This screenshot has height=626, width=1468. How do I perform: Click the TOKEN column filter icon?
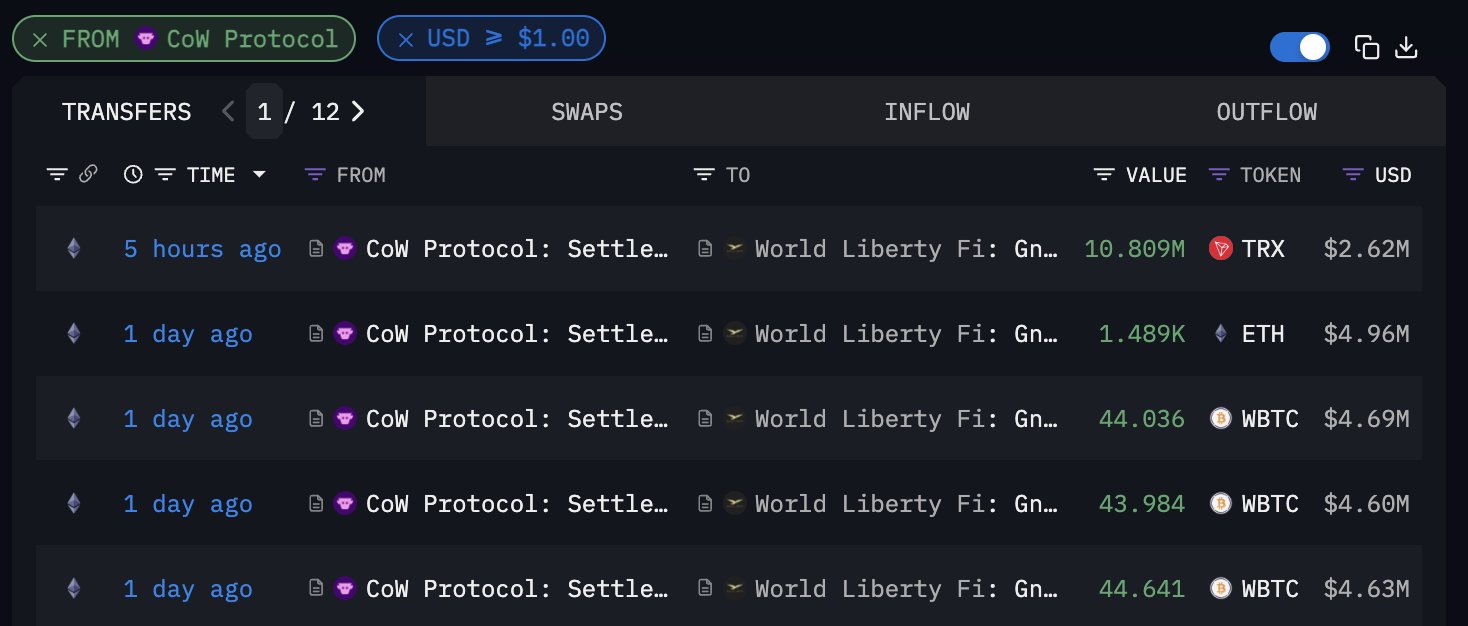(1219, 175)
